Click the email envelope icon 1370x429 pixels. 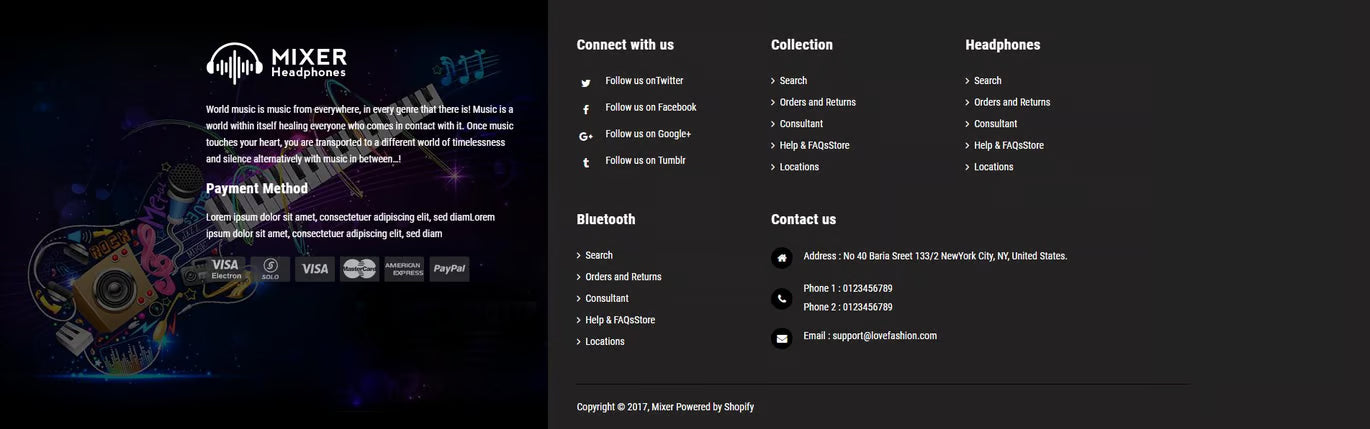tap(782, 338)
